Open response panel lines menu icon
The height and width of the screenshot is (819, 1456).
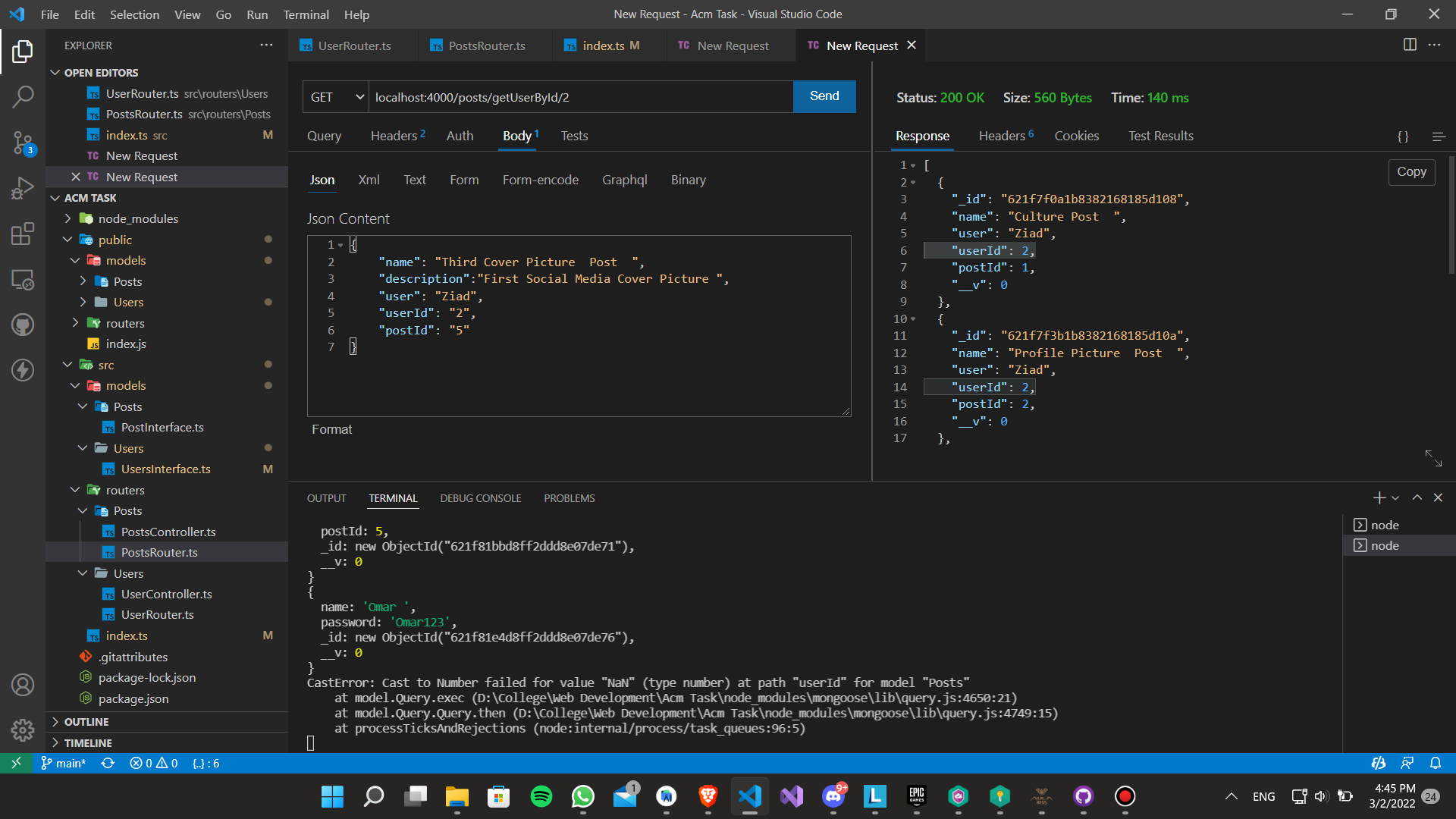[1439, 136]
